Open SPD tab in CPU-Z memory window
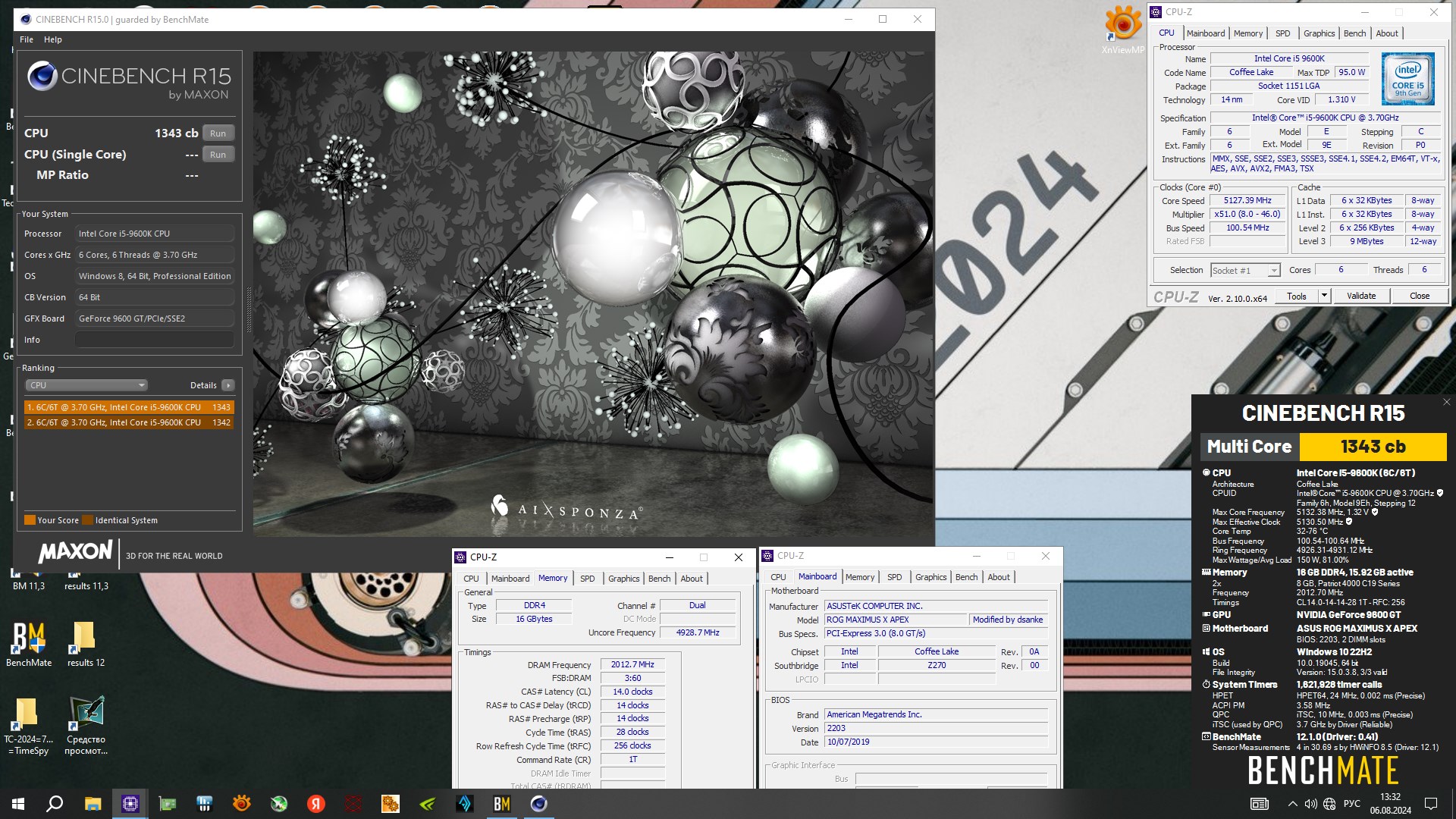This screenshot has height=819, width=1456. [x=588, y=579]
